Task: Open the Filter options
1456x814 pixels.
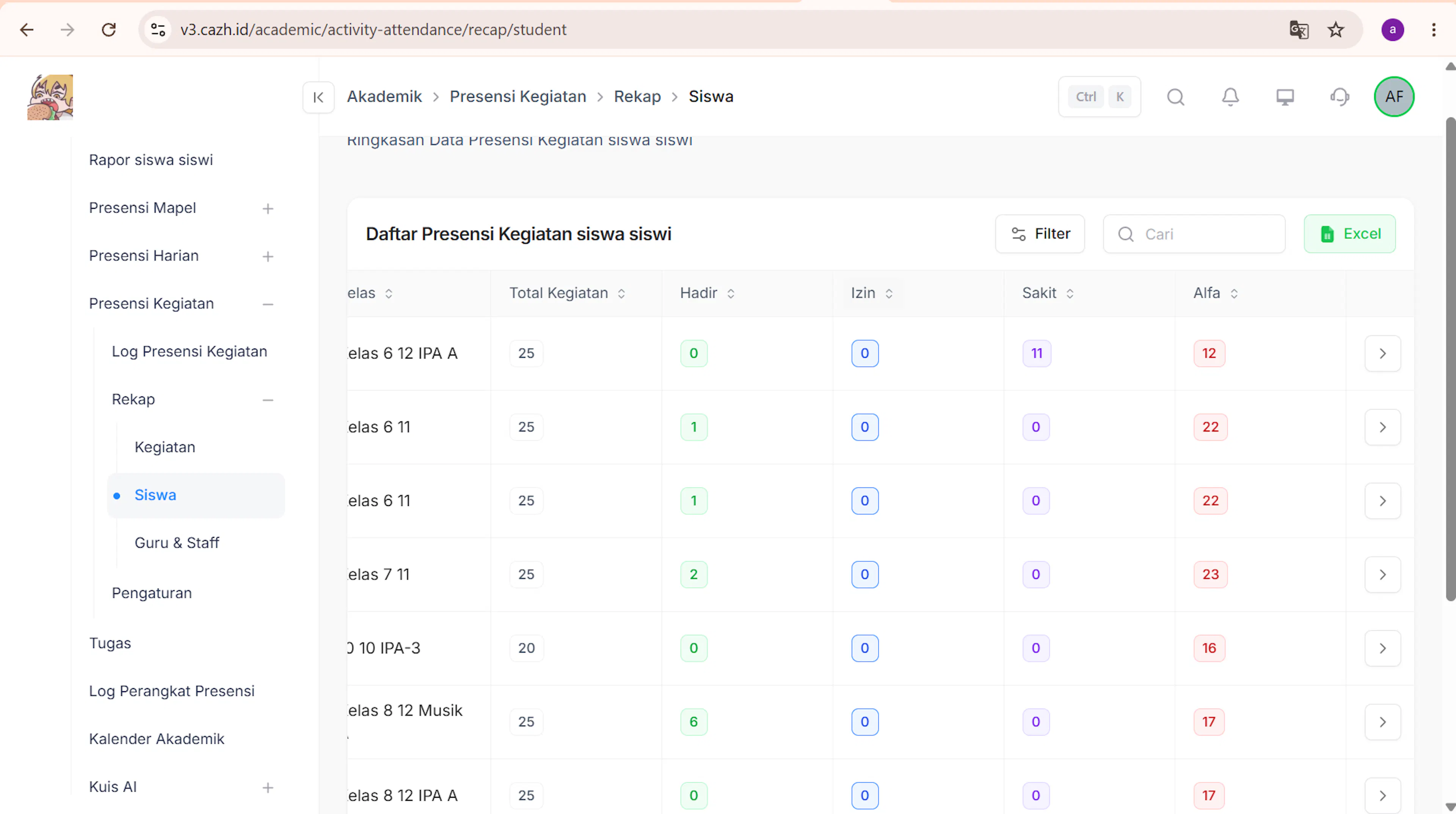Action: click(1040, 234)
